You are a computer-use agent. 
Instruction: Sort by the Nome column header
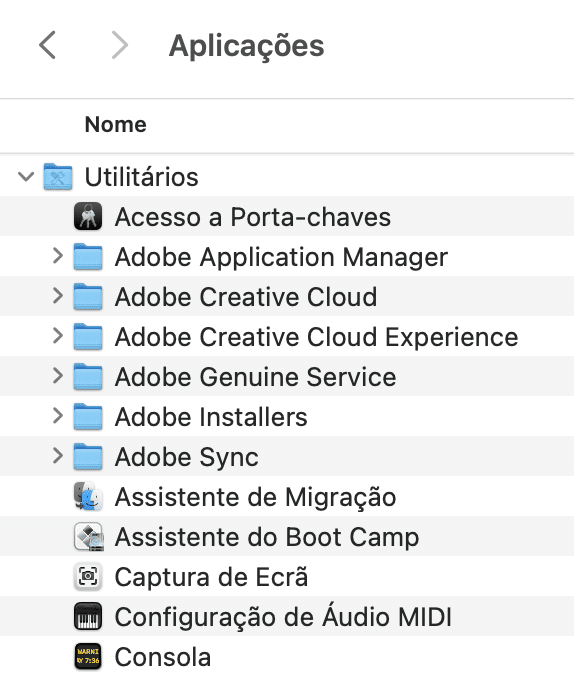[x=116, y=125]
